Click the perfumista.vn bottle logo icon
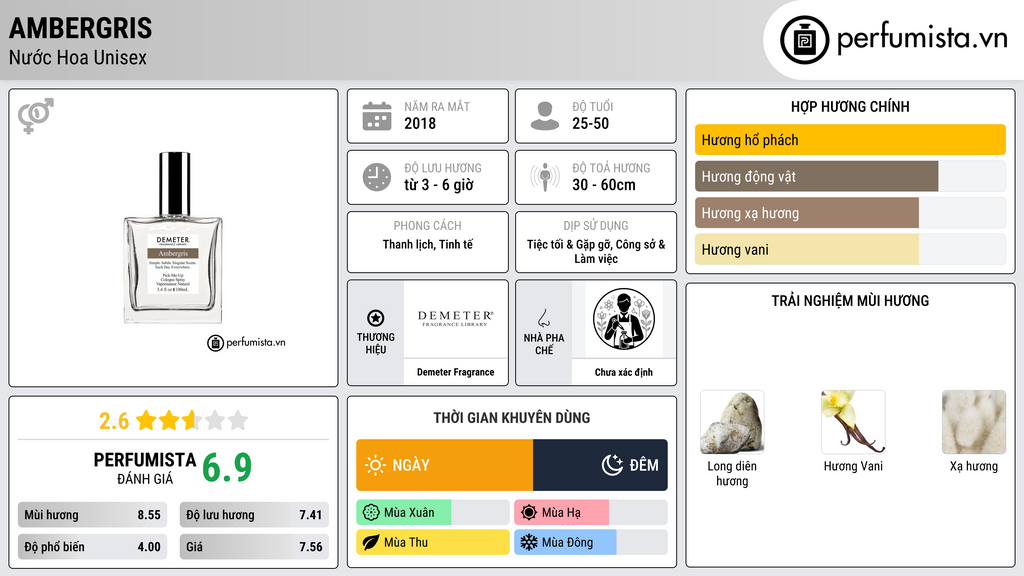1024x576 pixels. click(804, 40)
